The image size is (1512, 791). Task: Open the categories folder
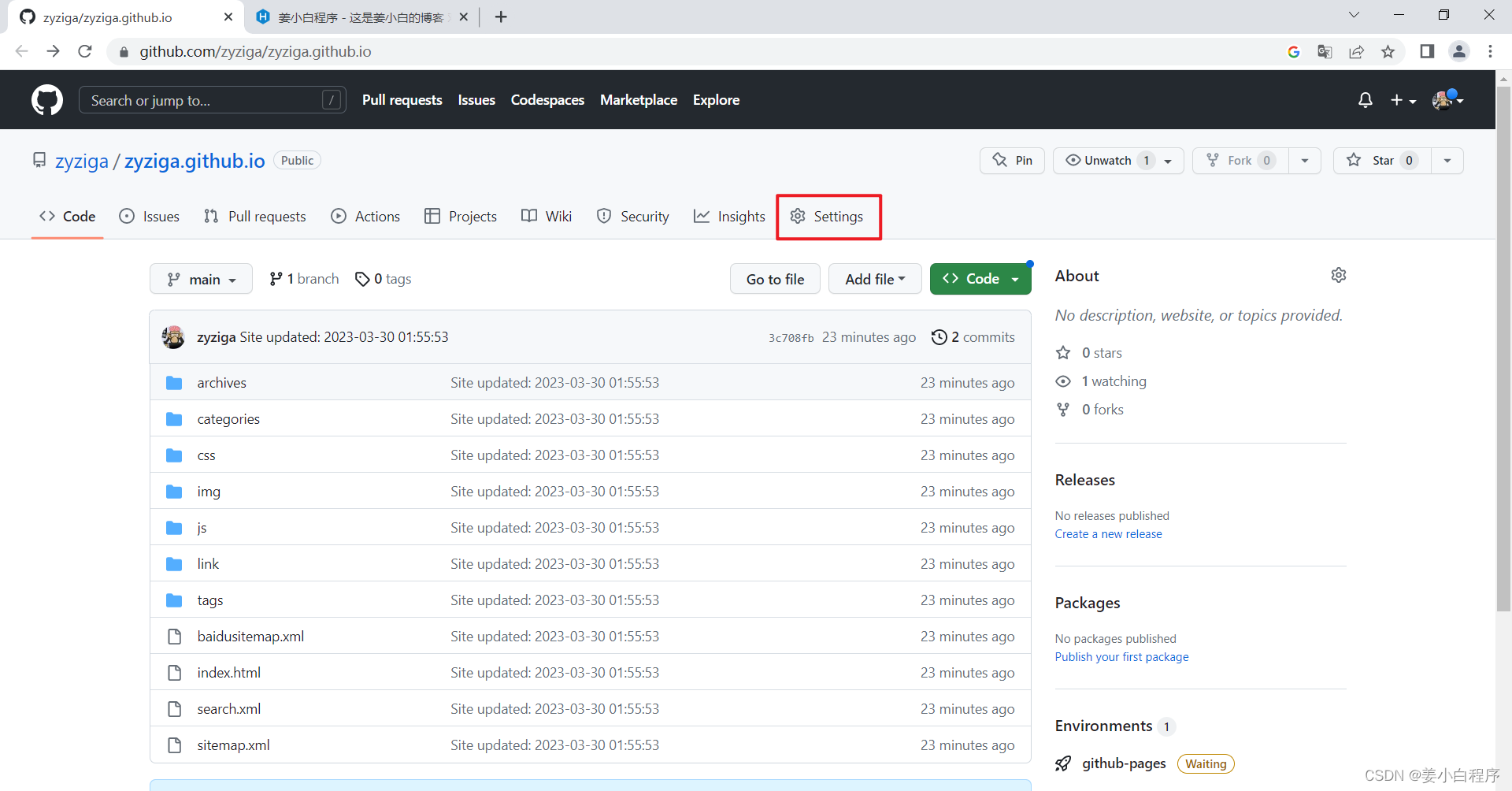pos(228,419)
